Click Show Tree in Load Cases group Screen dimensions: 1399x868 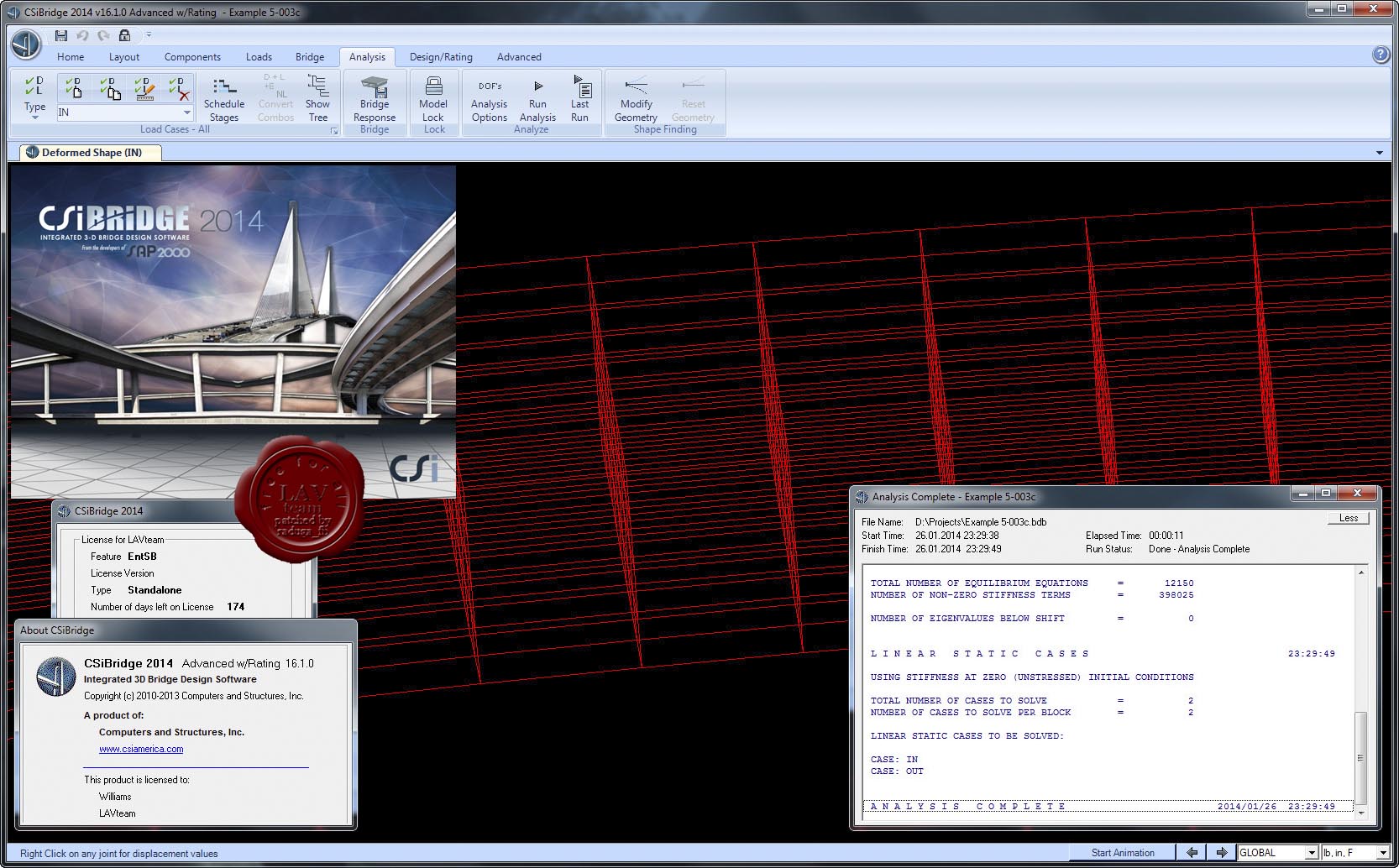pos(317,99)
